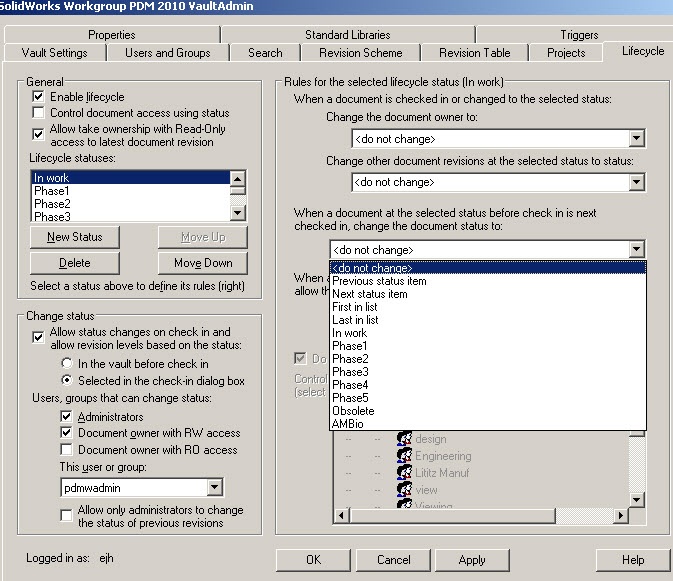Screen dimensions: 673x581
Task: Choose Last in list option
Action: 488,320
